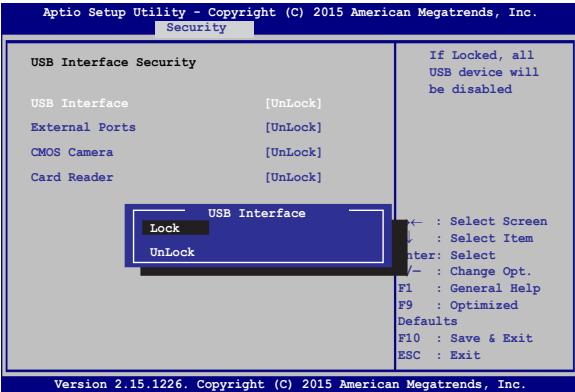This screenshot has width=575, height=392.
Task: Click the USB Interface Security heading
Action: tap(113, 62)
